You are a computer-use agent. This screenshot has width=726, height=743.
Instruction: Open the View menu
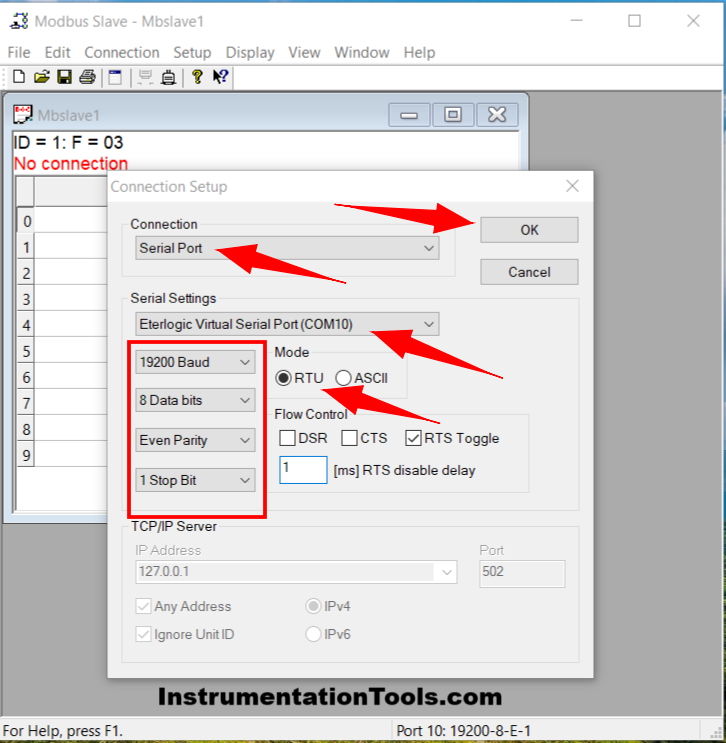304,52
